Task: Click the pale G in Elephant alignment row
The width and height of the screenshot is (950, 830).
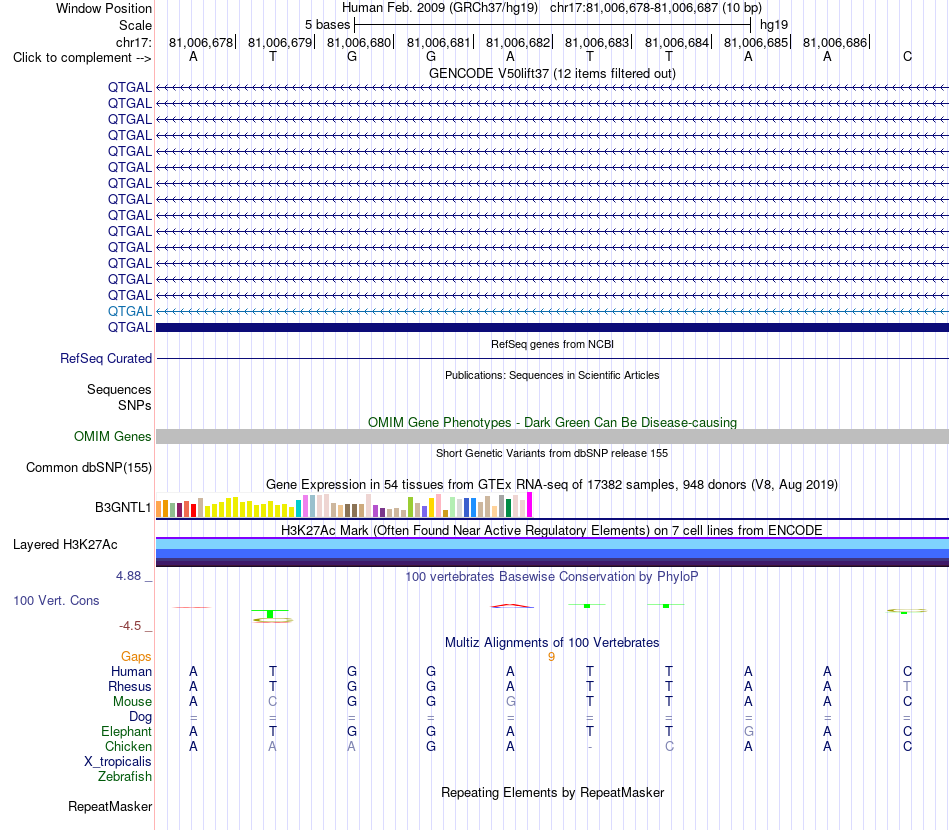Action: tap(748, 732)
